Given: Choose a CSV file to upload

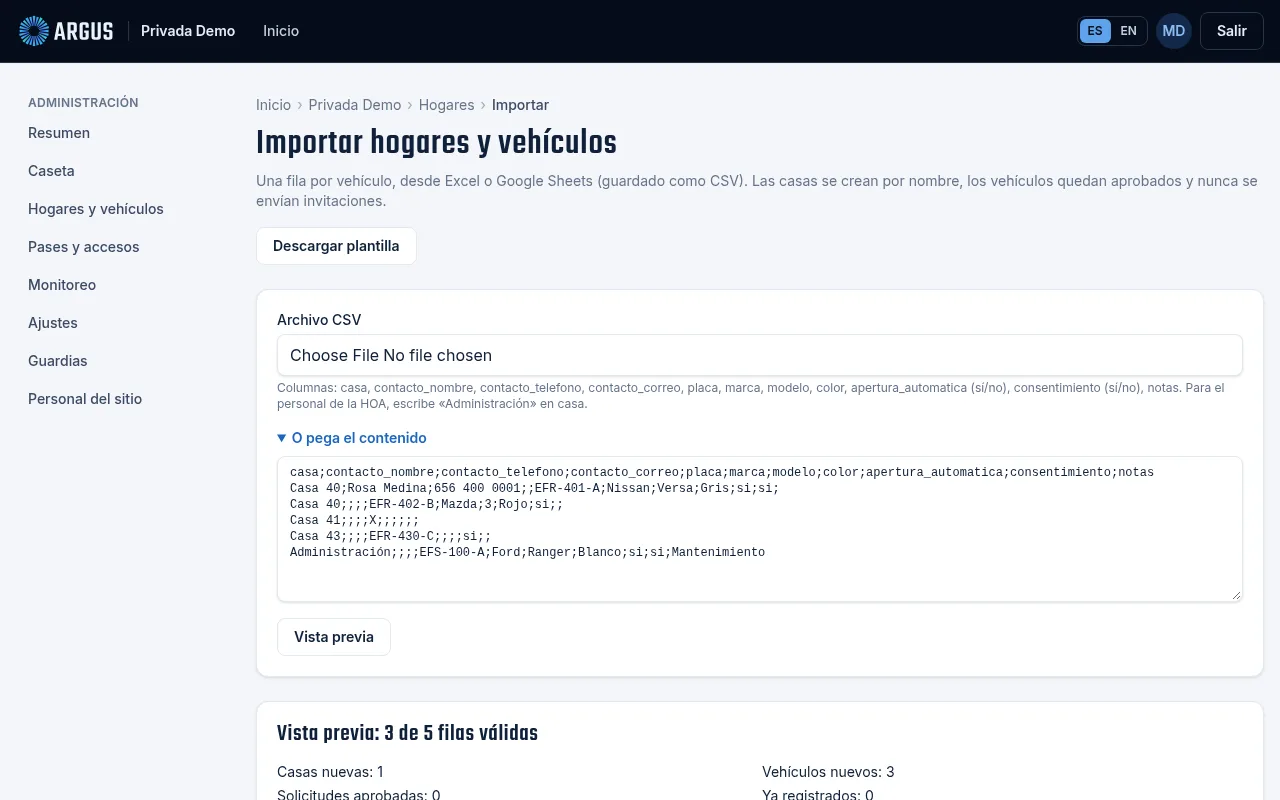Looking at the screenshot, I should tap(760, 355).
